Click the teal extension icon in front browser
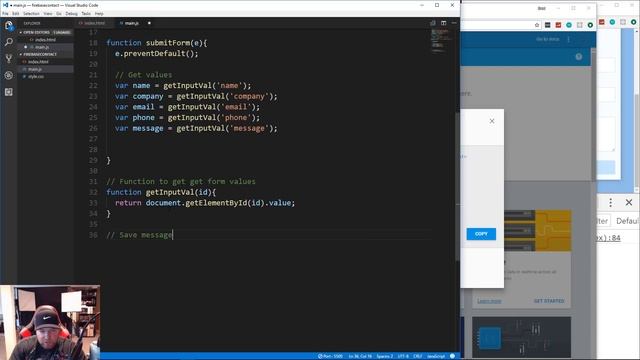This screenshot has width=640, height=360. pyautogui.click(x=569, y=25)
